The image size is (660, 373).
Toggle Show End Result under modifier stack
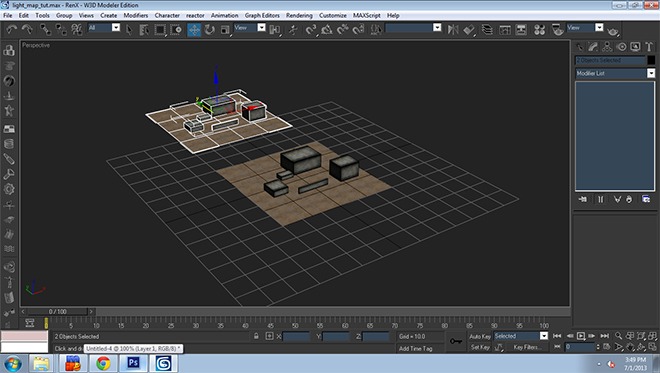point(601,199)
